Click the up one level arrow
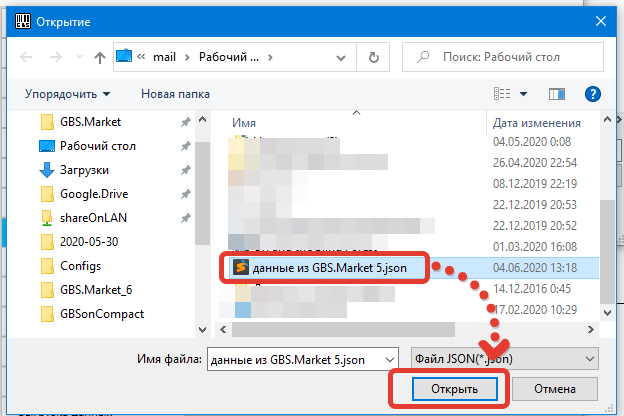The width and height of the screenshot is (624, 416). (x=98, y=57)
